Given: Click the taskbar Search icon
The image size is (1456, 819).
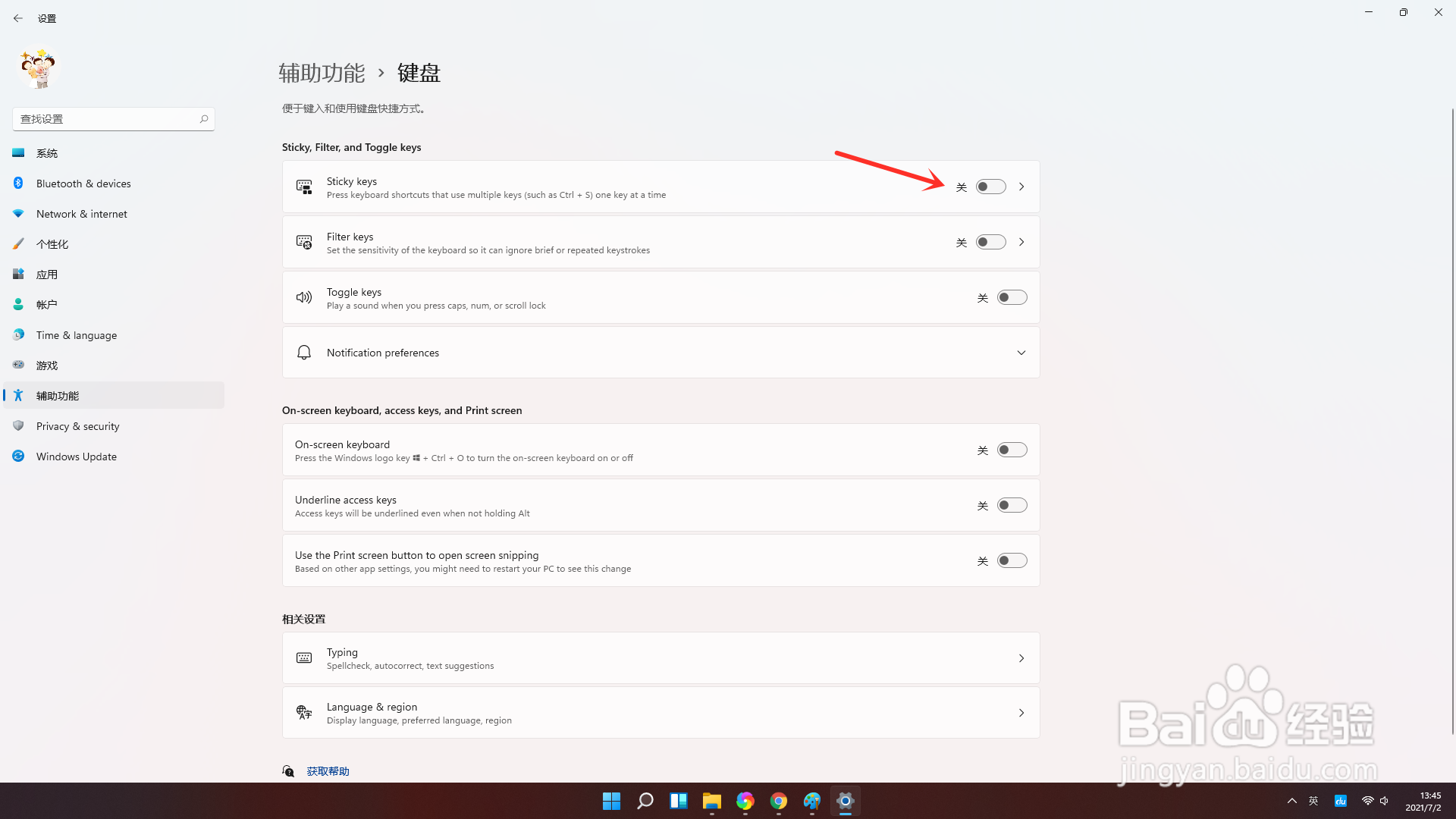Looking at the screenshot, I should (x=645, y=801).
